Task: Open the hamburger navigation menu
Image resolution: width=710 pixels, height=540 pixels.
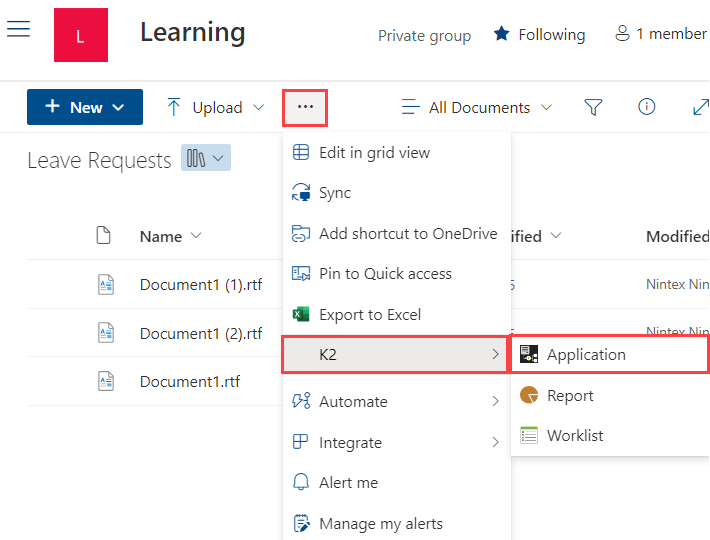Action: pyautogui.click(x=18, y=28)
